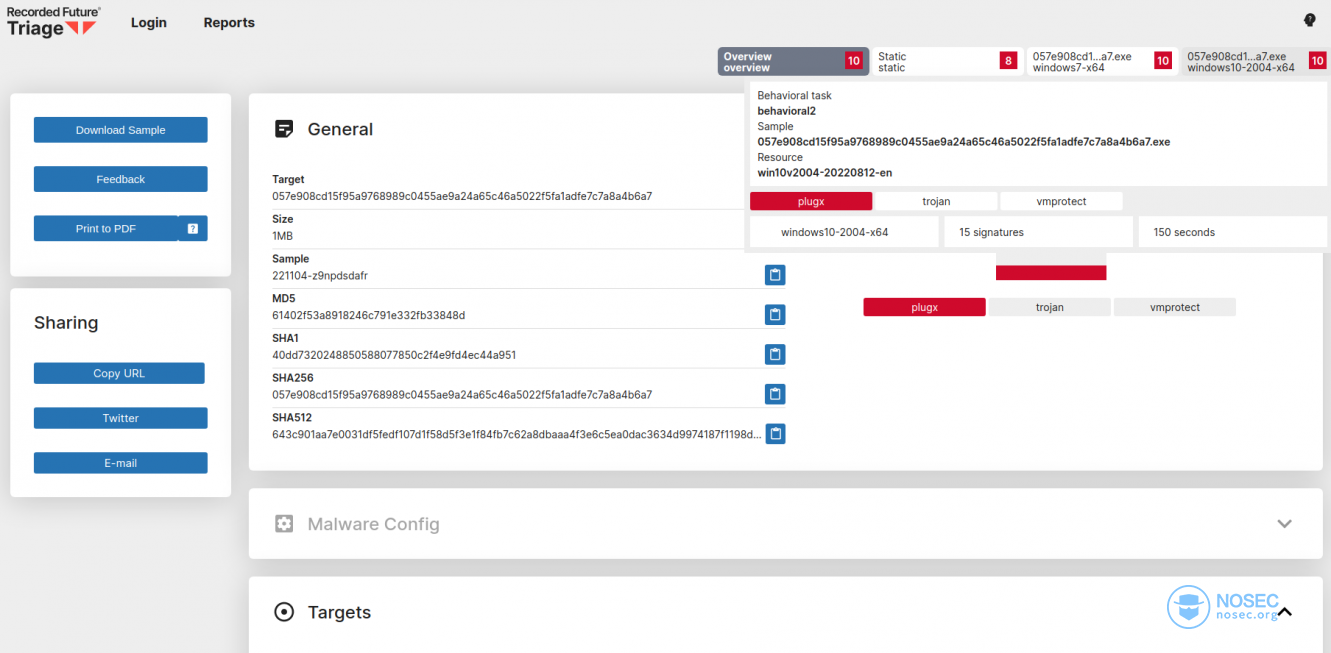Viewport: 1331px width, 653px height.
Task: Click the trojan tag in the tooltip popup
Action: tap(936, 201)
